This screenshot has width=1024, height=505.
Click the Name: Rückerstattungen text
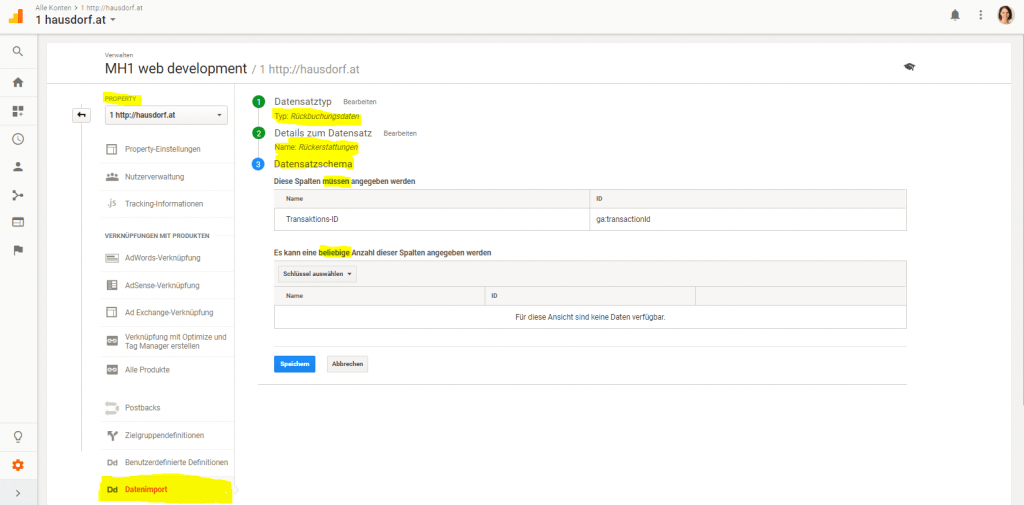point(316,148)
